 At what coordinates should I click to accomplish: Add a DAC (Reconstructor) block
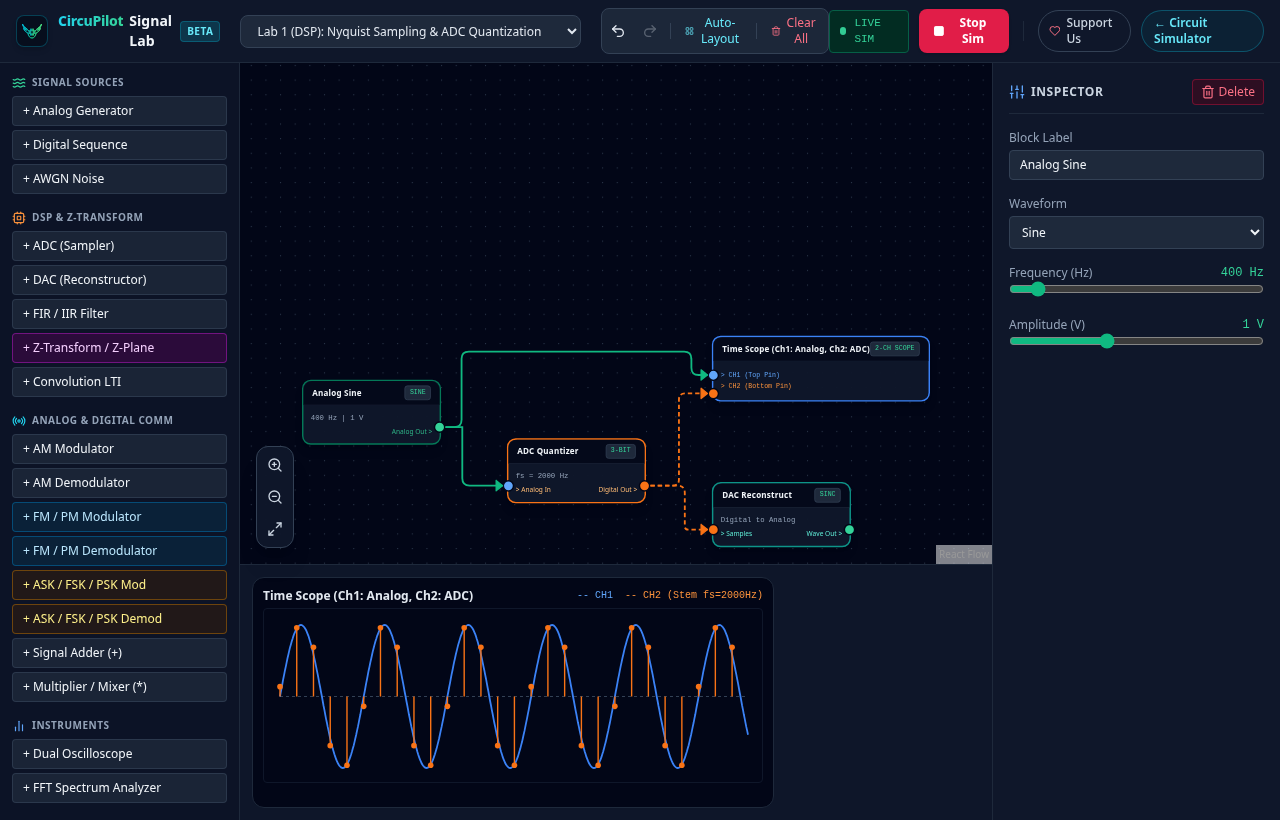(x=119, y=280)
